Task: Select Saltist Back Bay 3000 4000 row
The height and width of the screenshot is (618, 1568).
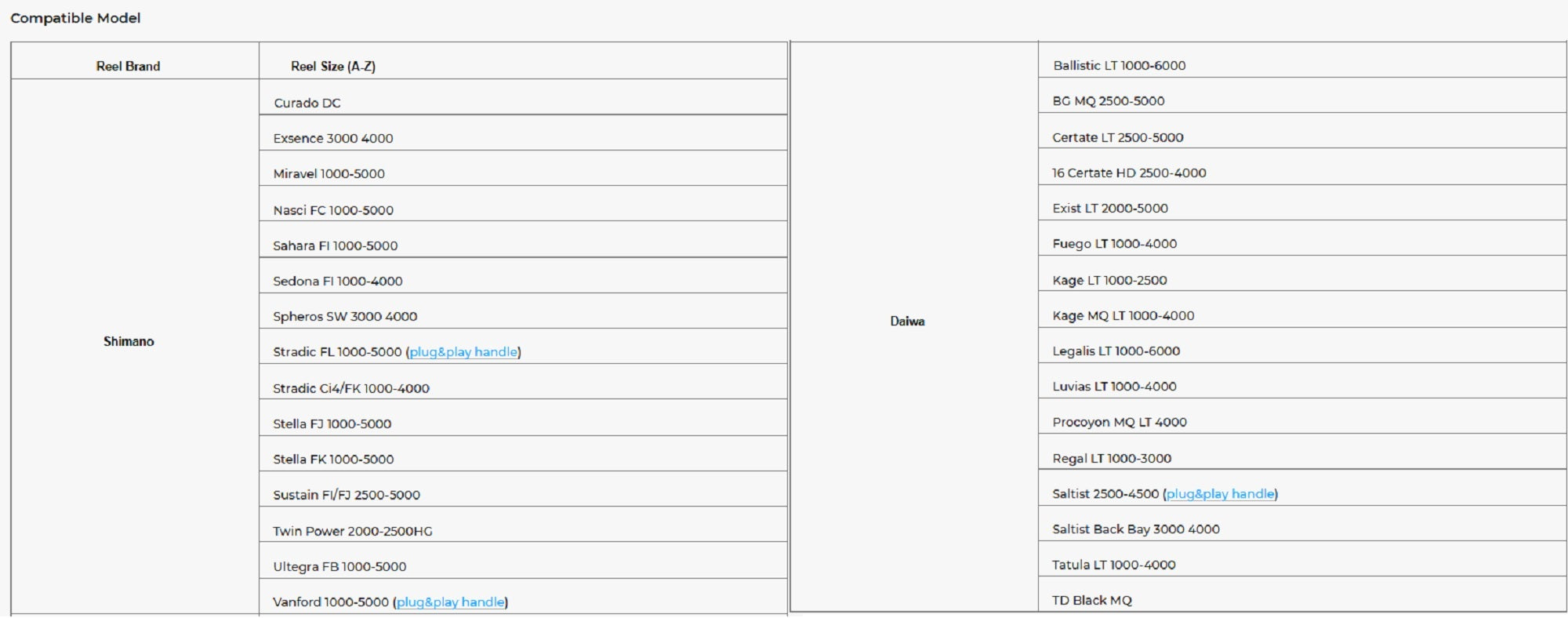Action: click(1135, 529)
